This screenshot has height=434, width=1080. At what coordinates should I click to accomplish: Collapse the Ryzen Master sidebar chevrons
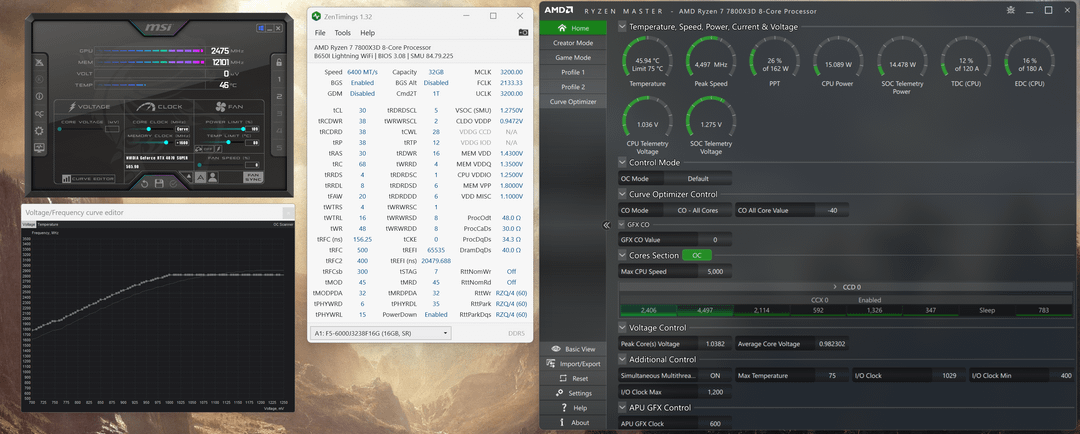(606, 225)
